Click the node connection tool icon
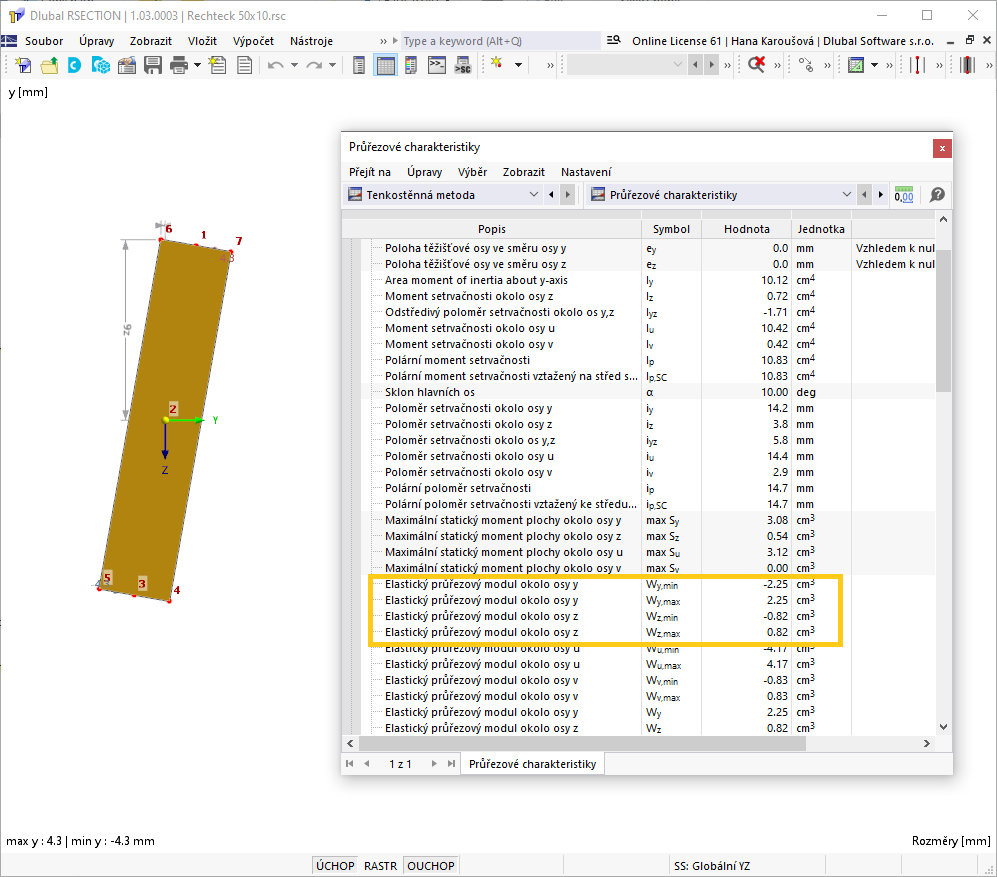This screenshot has width=997, height=877. click(x=806, y=65)
